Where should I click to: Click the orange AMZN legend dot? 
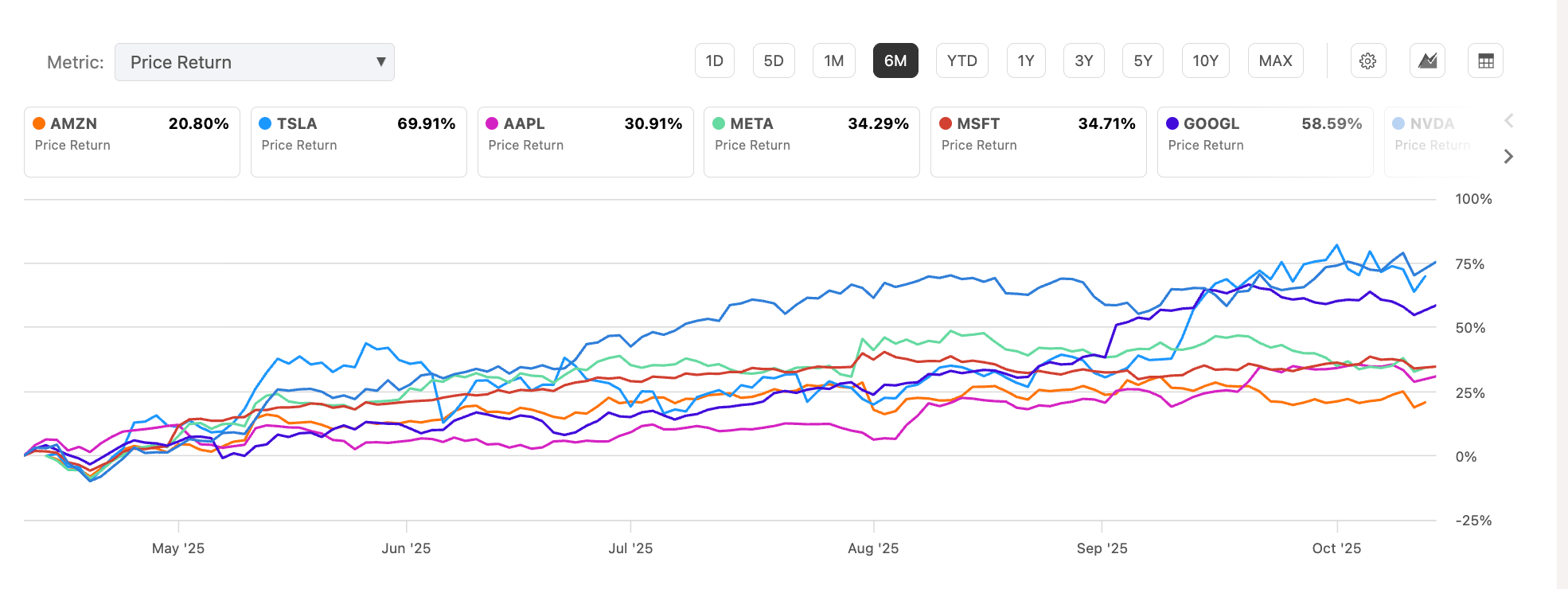point(39,123)
